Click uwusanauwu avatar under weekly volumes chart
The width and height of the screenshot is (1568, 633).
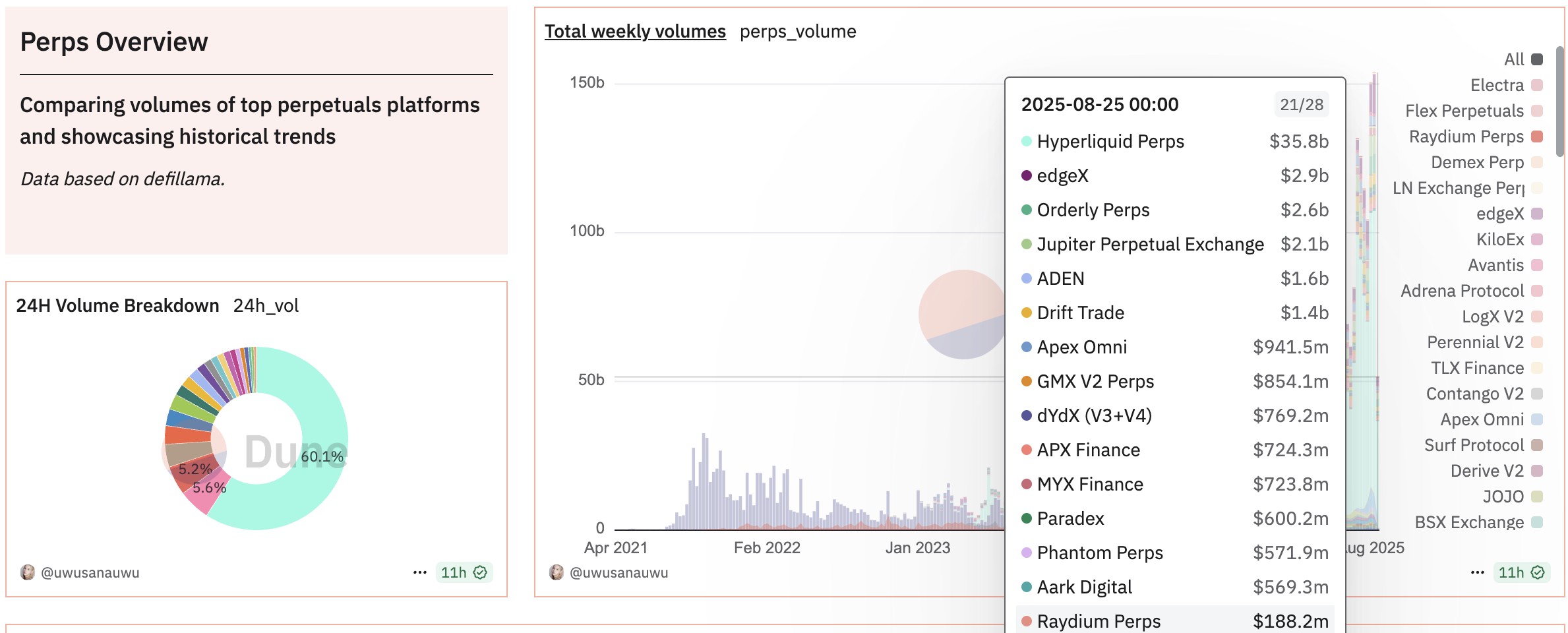[x=557, y=572]
